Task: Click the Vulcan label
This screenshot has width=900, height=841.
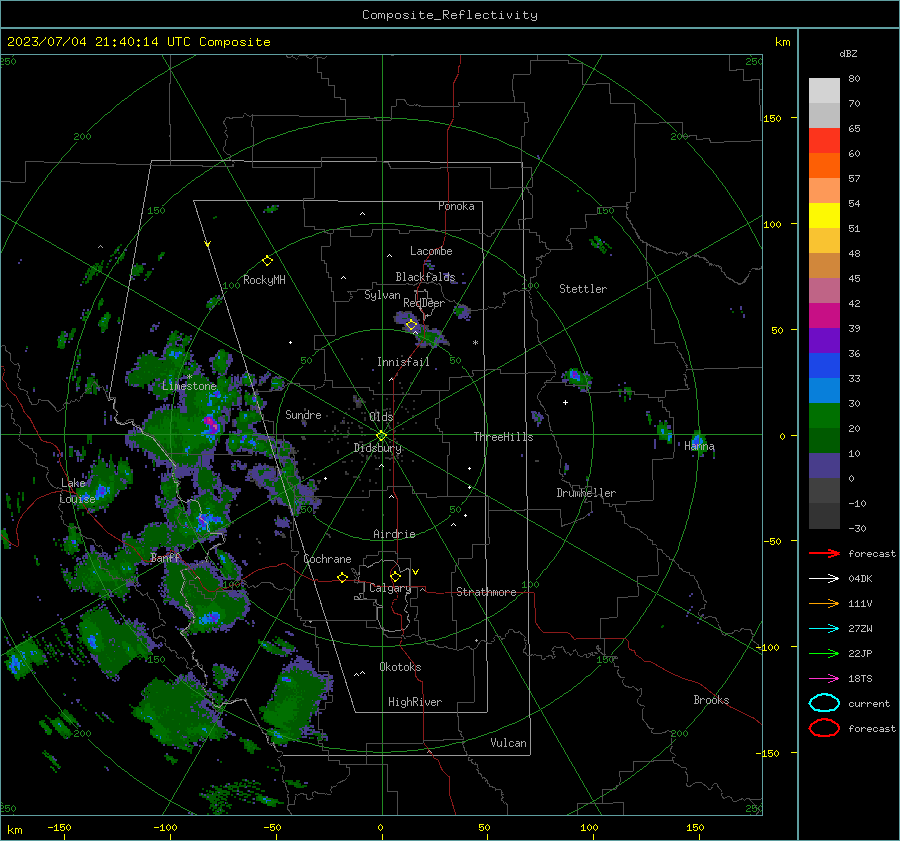Action: 508,743
